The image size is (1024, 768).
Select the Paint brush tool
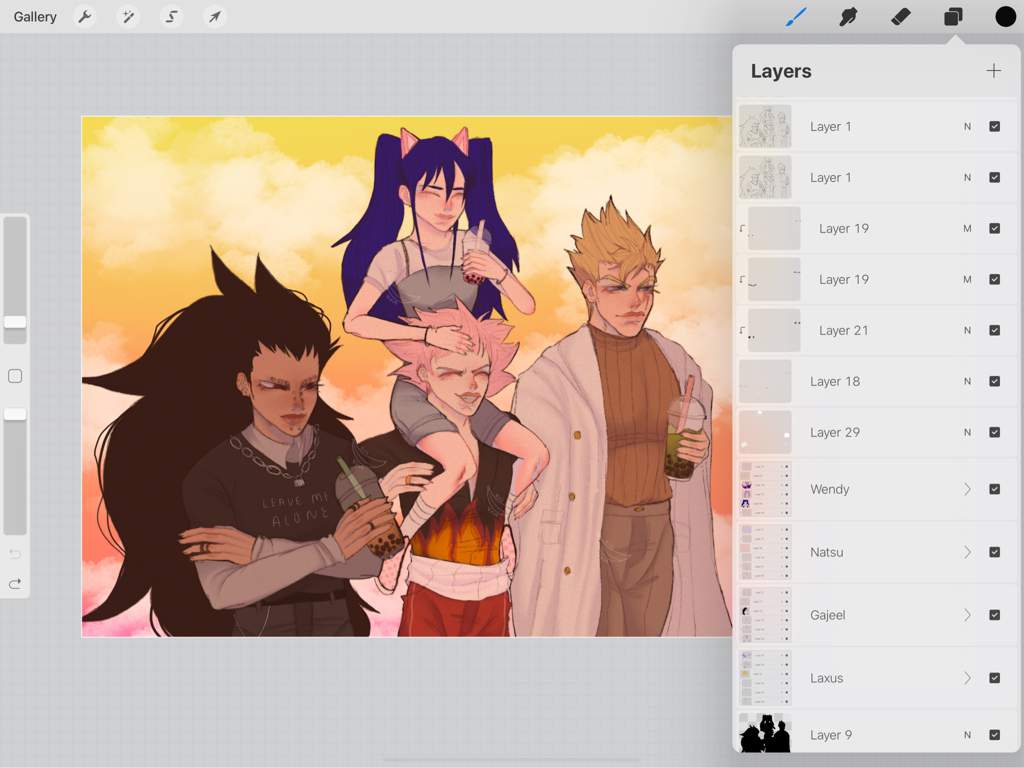[795, 16]
